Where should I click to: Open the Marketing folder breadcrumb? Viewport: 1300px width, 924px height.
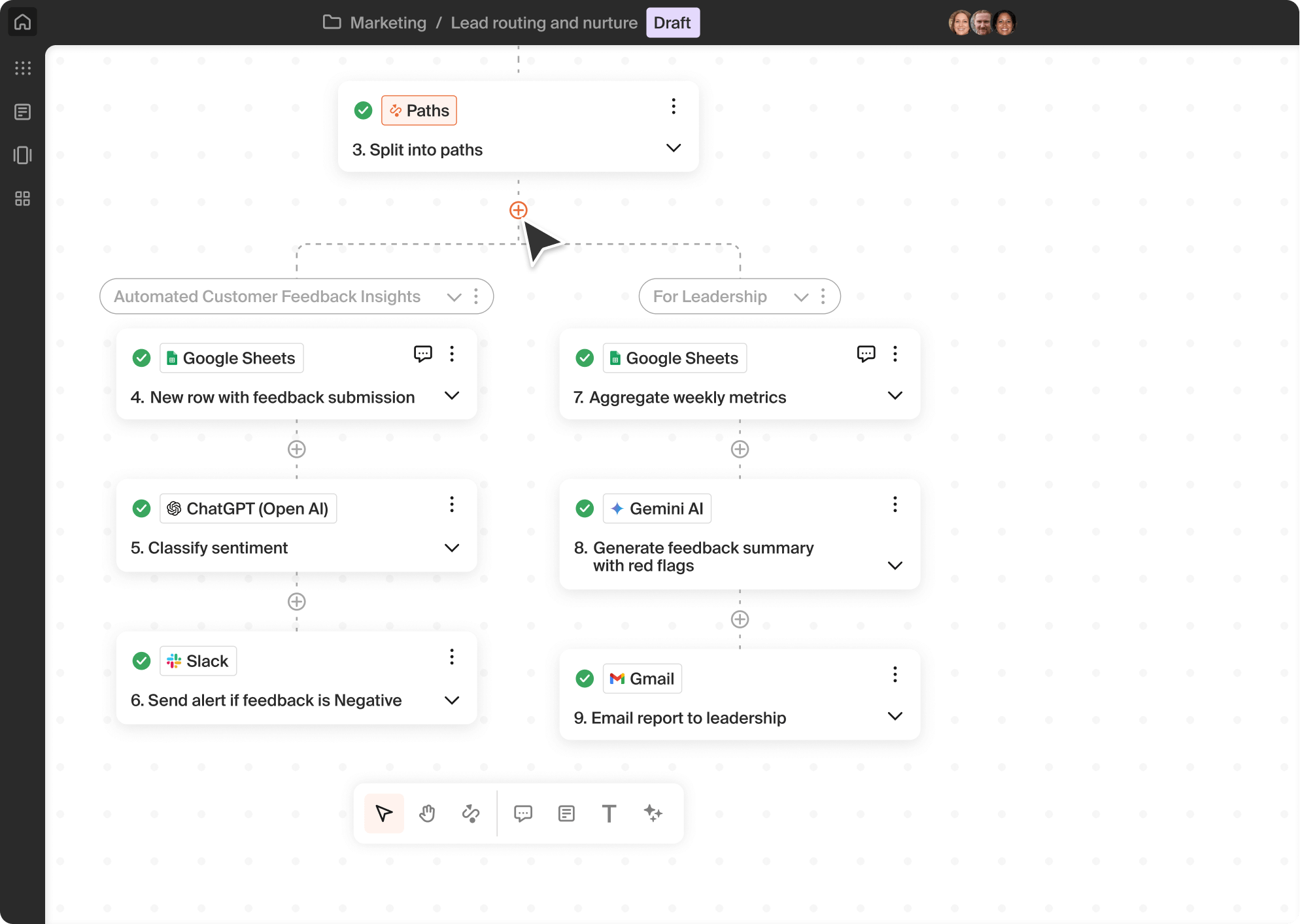tap(388, 23)
